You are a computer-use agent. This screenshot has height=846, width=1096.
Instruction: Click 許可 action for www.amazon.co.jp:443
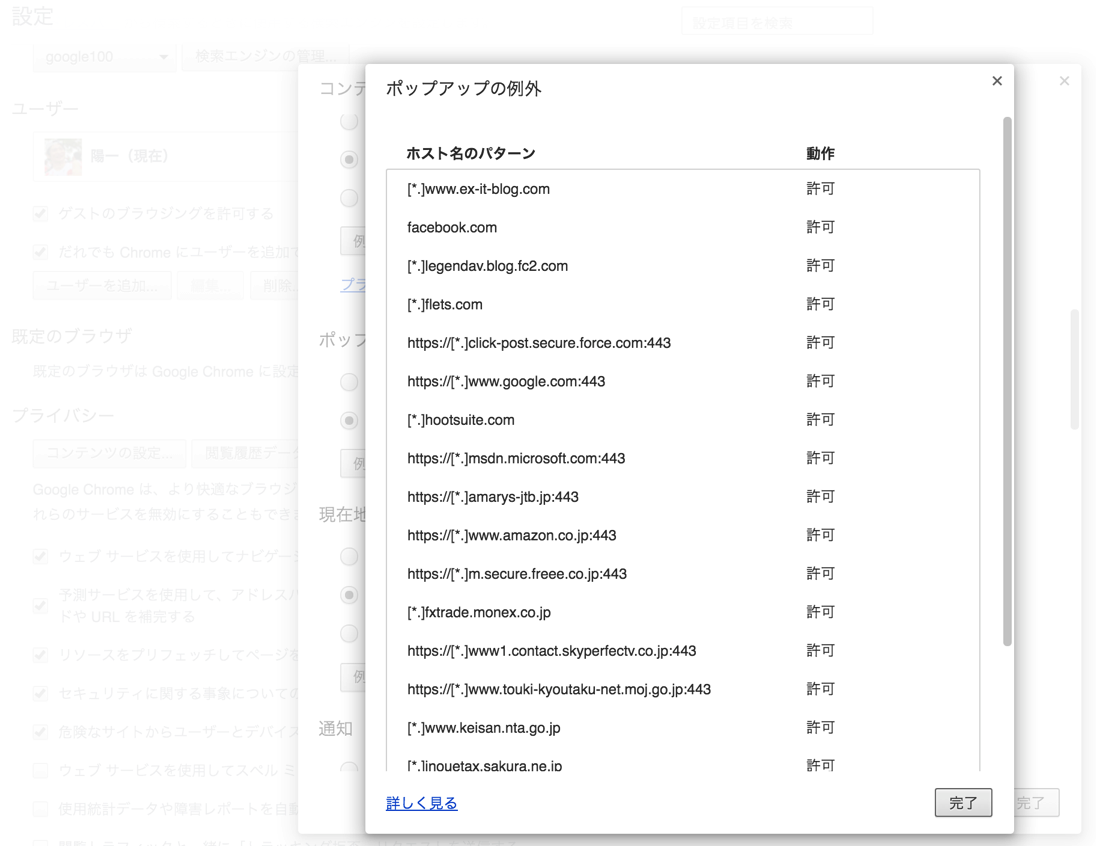coord(821,535)
